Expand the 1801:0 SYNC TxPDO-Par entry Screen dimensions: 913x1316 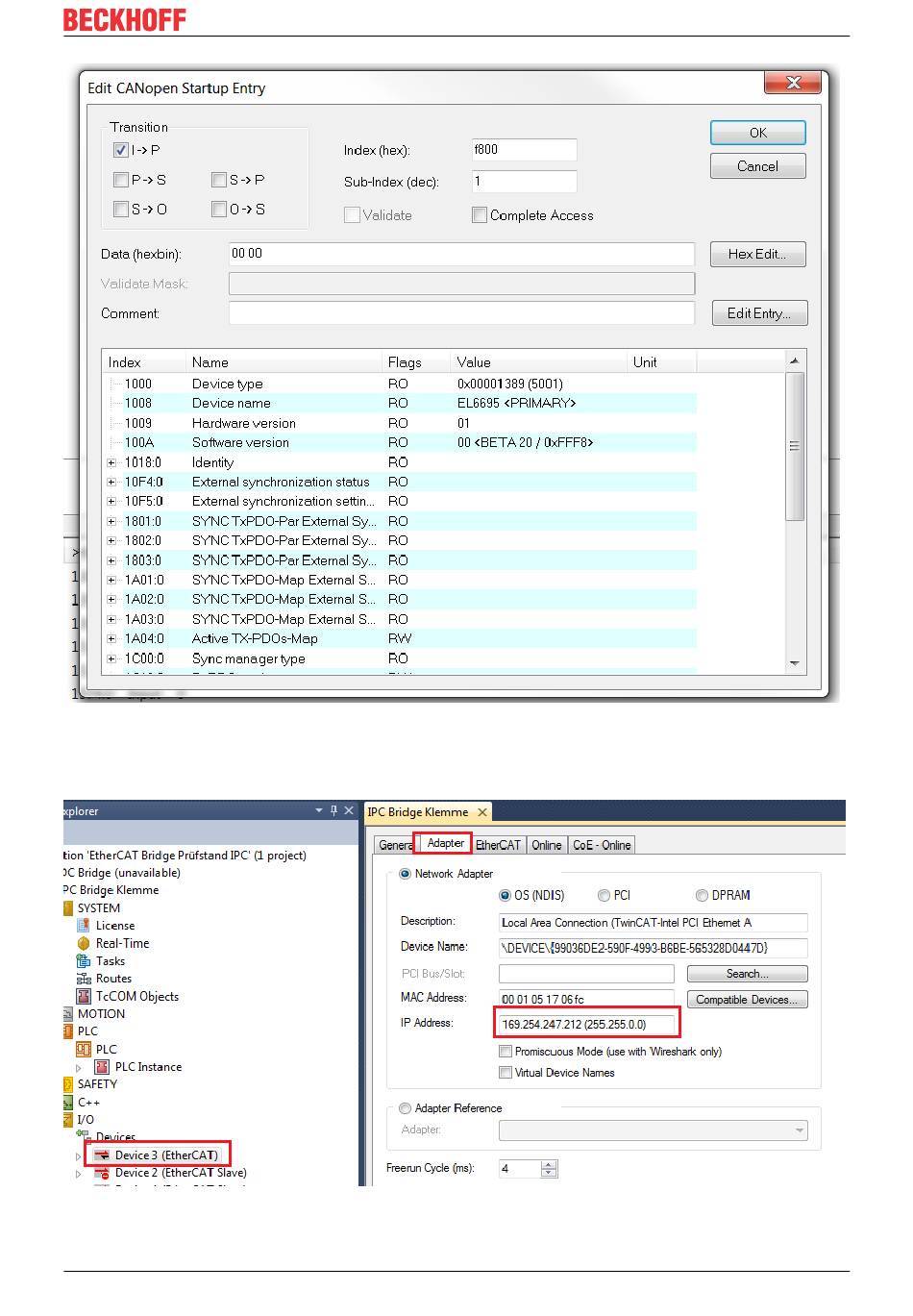(112, 521)
